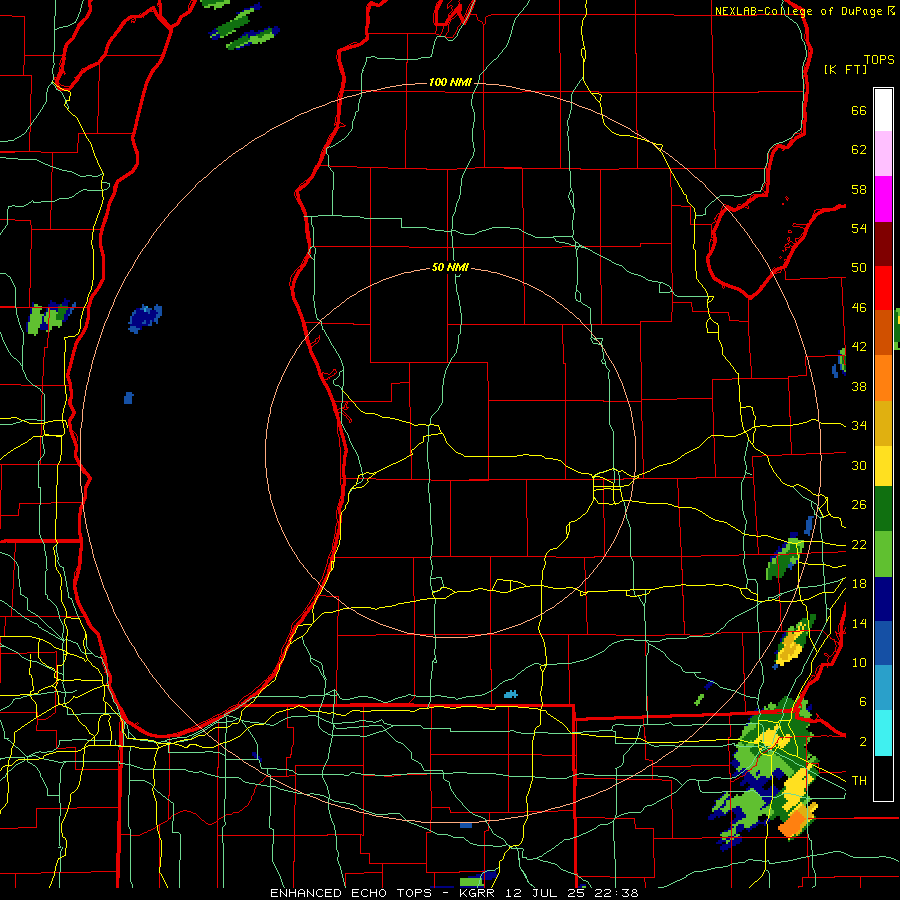Click the green echo west of Lake Michigan
Viewport: 900px width, 900px height.
49,316
